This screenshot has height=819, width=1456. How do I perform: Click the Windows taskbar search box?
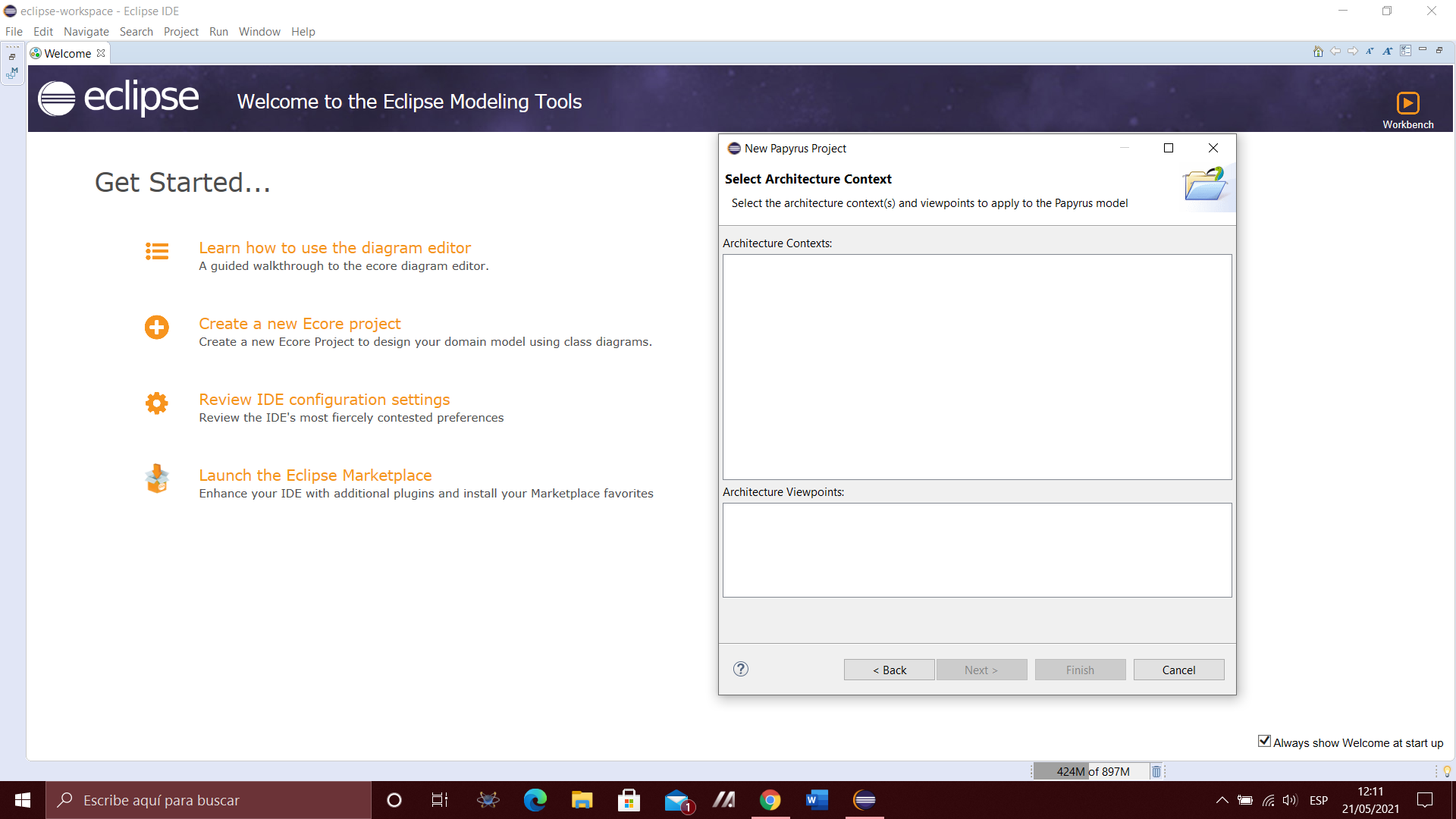pos(209,800)
